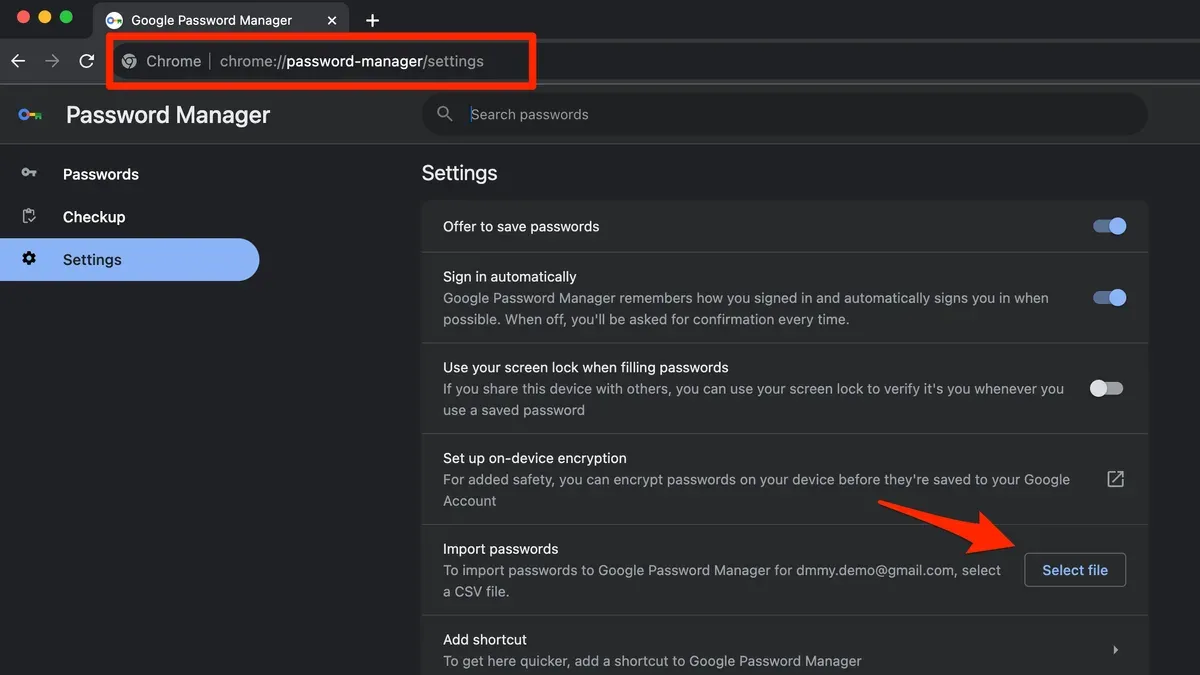The width and height of the screenshot is (1200, 675).
Task: Click the Use your screen lock label
Action: [586, 367]
